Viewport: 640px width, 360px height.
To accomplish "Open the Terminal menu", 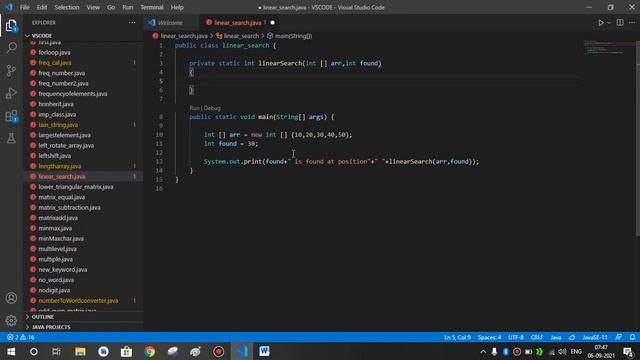I will point(152,7).
